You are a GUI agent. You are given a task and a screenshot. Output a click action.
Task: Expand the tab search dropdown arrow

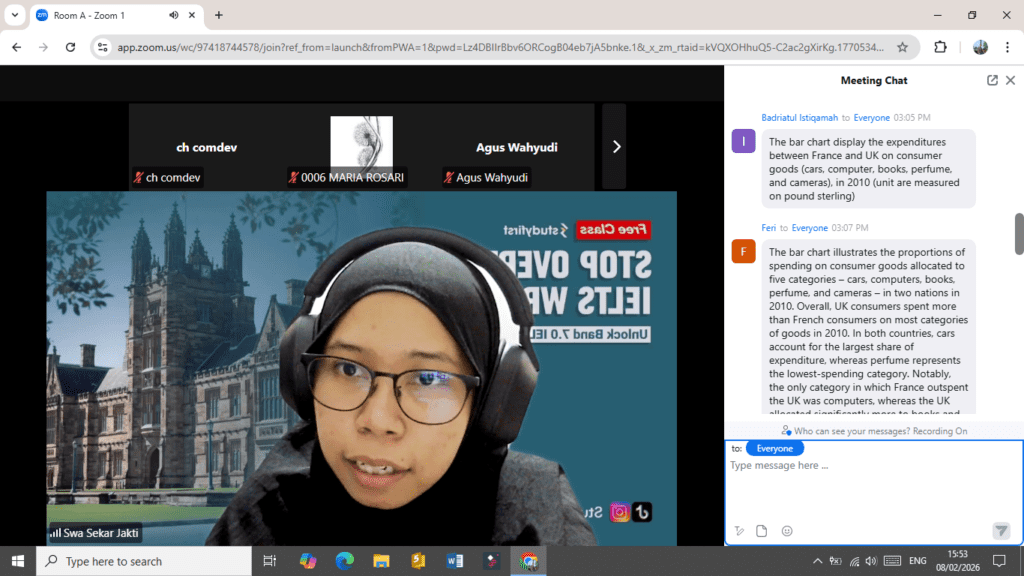pos(14,15)
